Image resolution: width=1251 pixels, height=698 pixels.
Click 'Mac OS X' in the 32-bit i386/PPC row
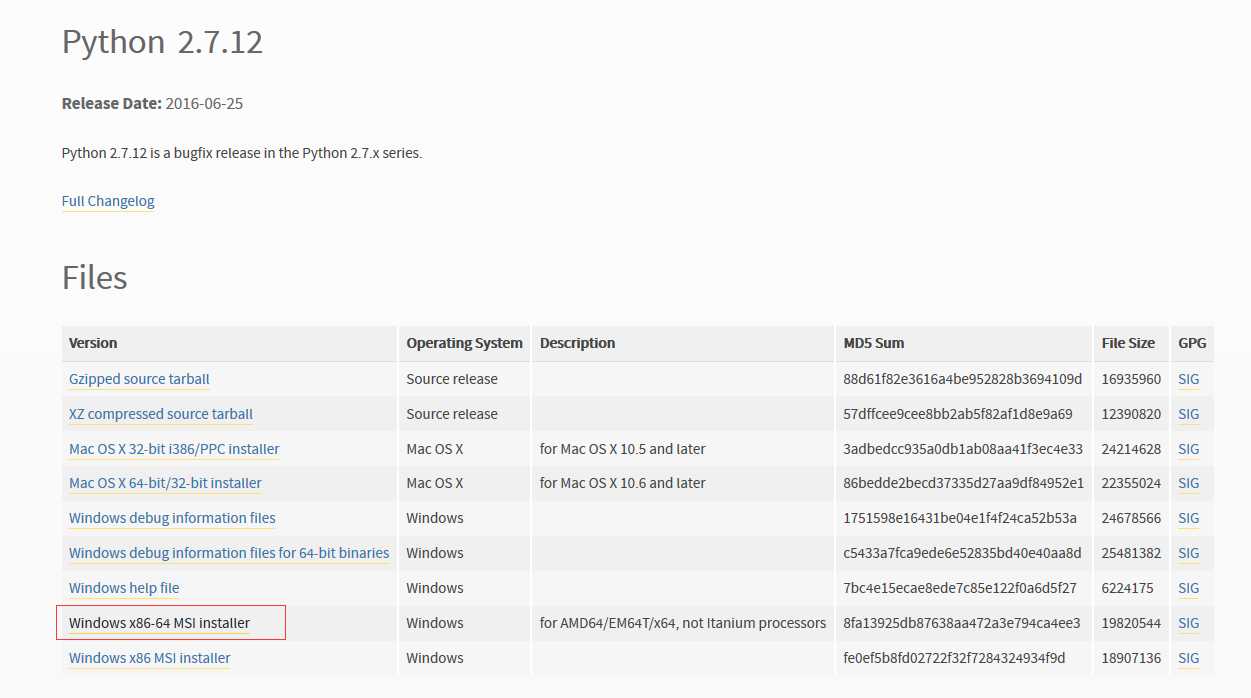tap(435, 449)
